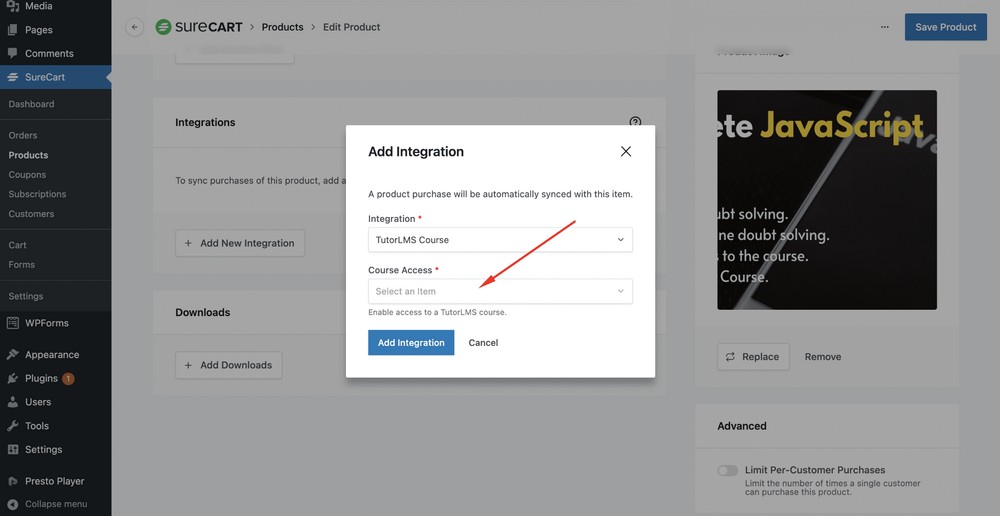The height and width of the screenshot is (516, 1000).
Task: Toggle Limit Per-Customer Purchases switch
Action: (727, 470)
